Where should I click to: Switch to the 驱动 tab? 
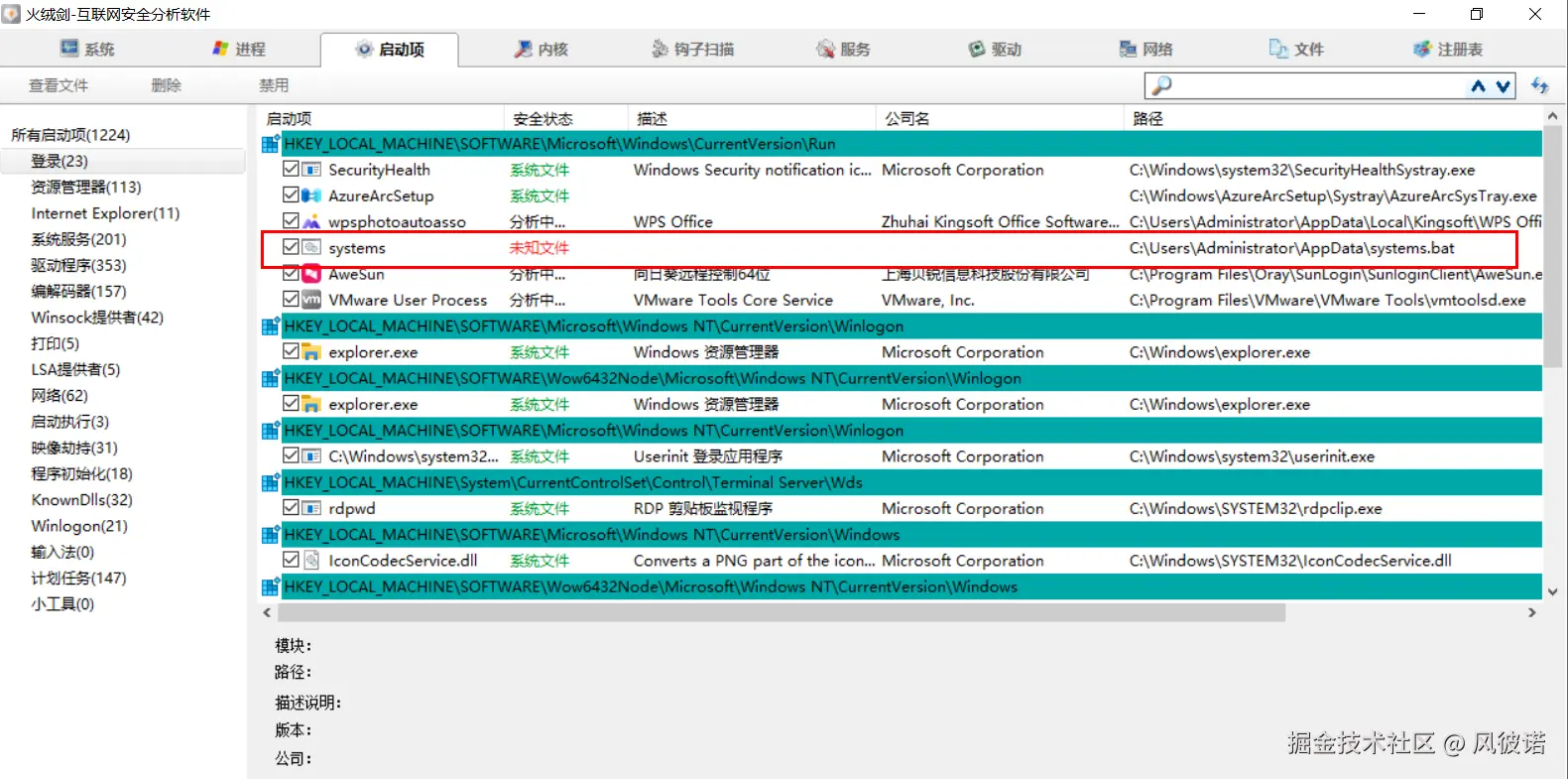[995, 49]
